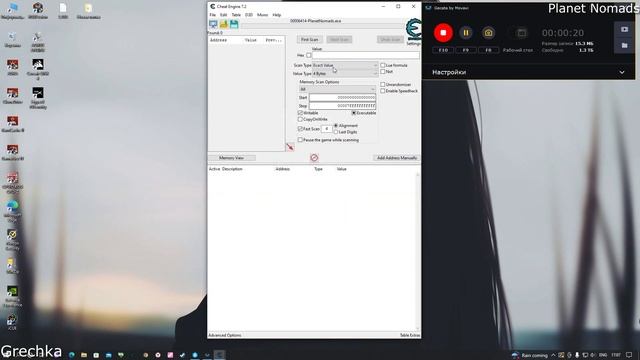Image resolution: width=640 pixels, height=360 pixels.
Task: Select the Last Digits radio button
Action: pyautogui.click(x=336, y=132)
